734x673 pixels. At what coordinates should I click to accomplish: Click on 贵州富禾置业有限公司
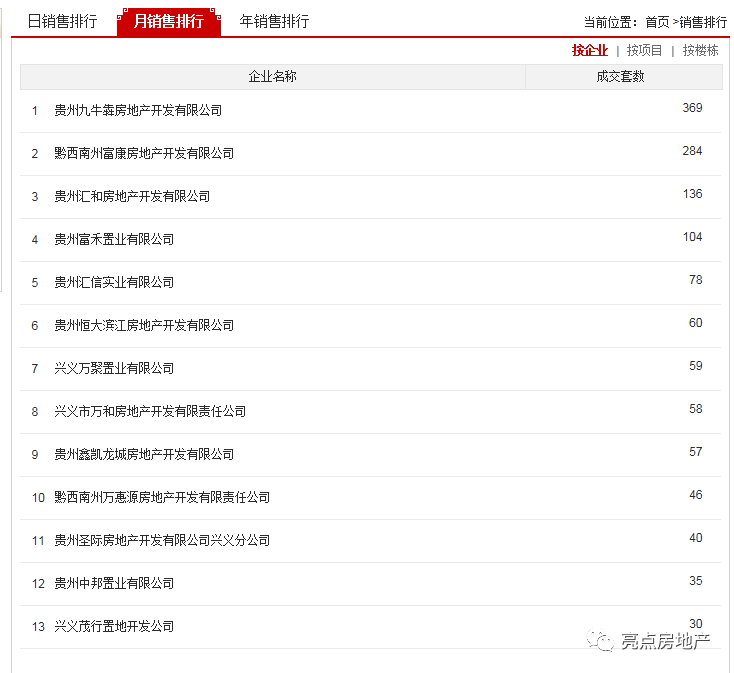point(114,240)
